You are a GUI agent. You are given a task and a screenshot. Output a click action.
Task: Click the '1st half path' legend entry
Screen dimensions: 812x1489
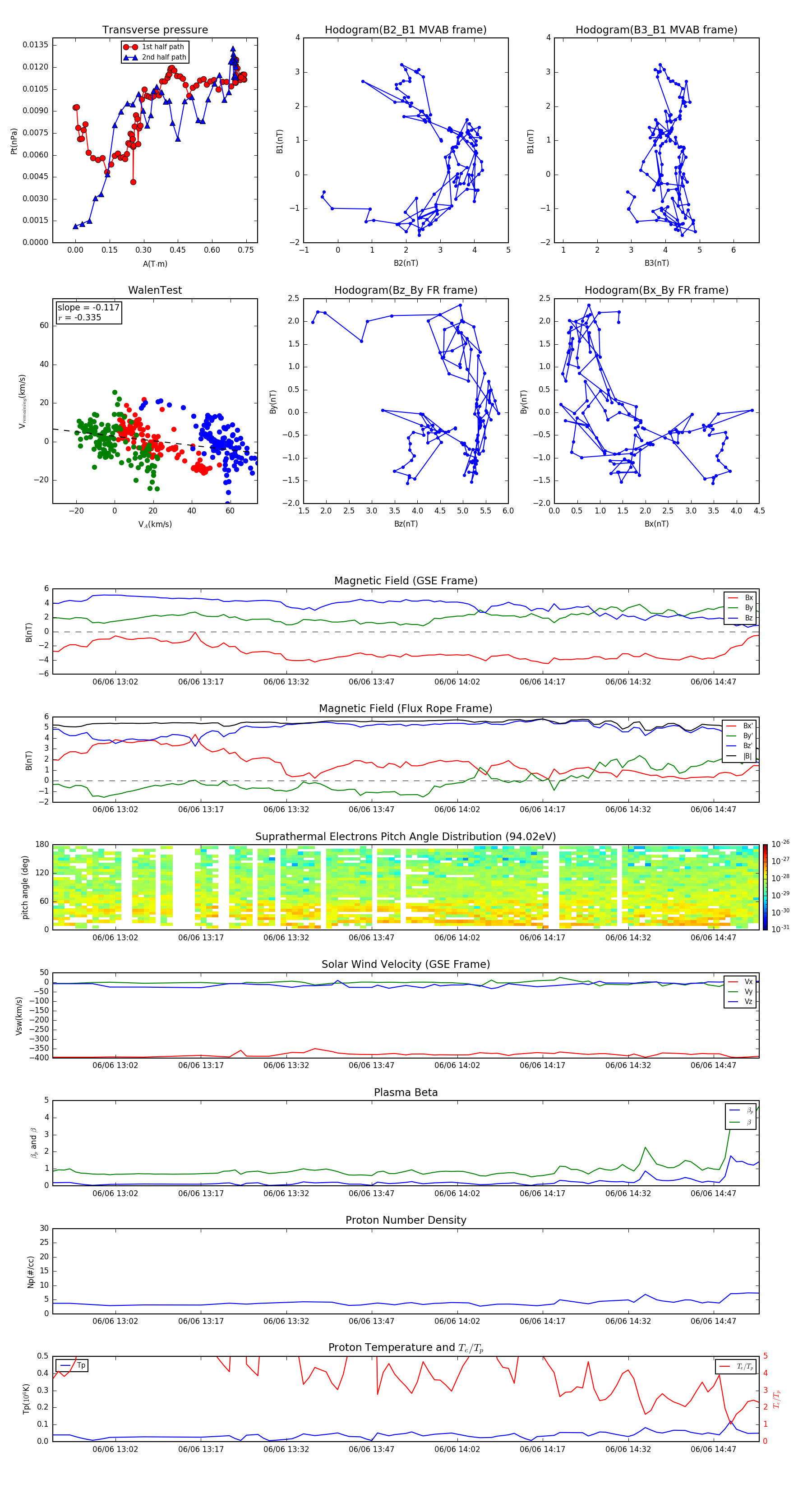(x=154, y=47)
